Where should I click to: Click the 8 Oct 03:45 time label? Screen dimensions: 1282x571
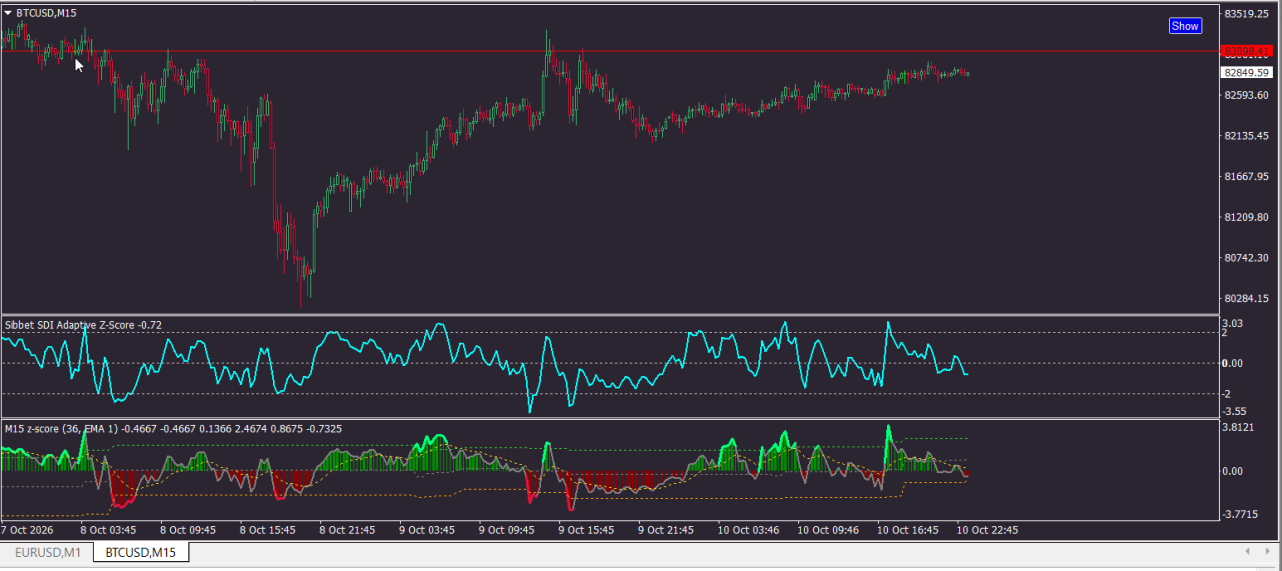[108, 529]
